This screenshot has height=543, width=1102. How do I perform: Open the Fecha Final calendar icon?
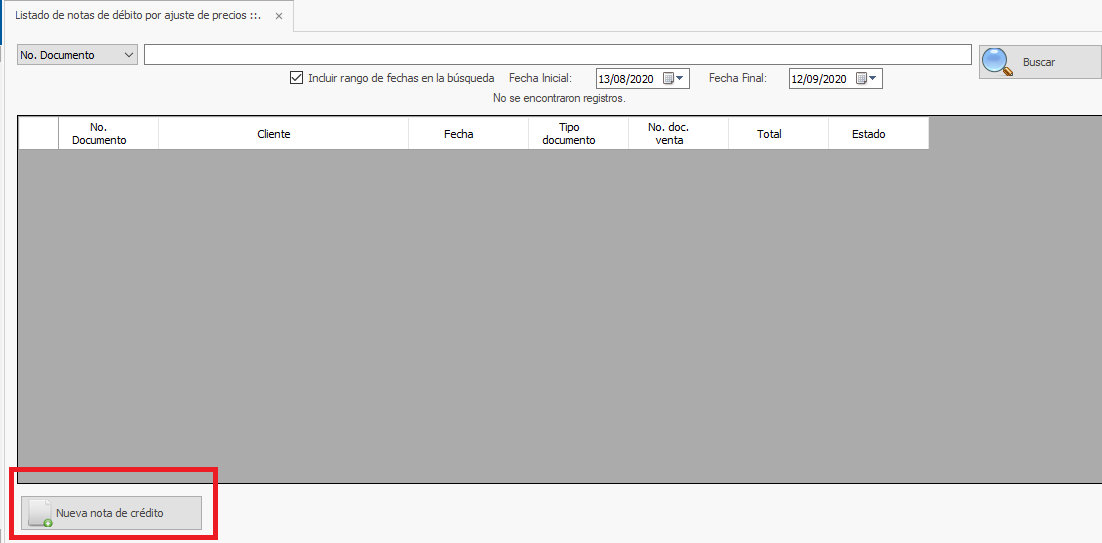pos(861,79)
